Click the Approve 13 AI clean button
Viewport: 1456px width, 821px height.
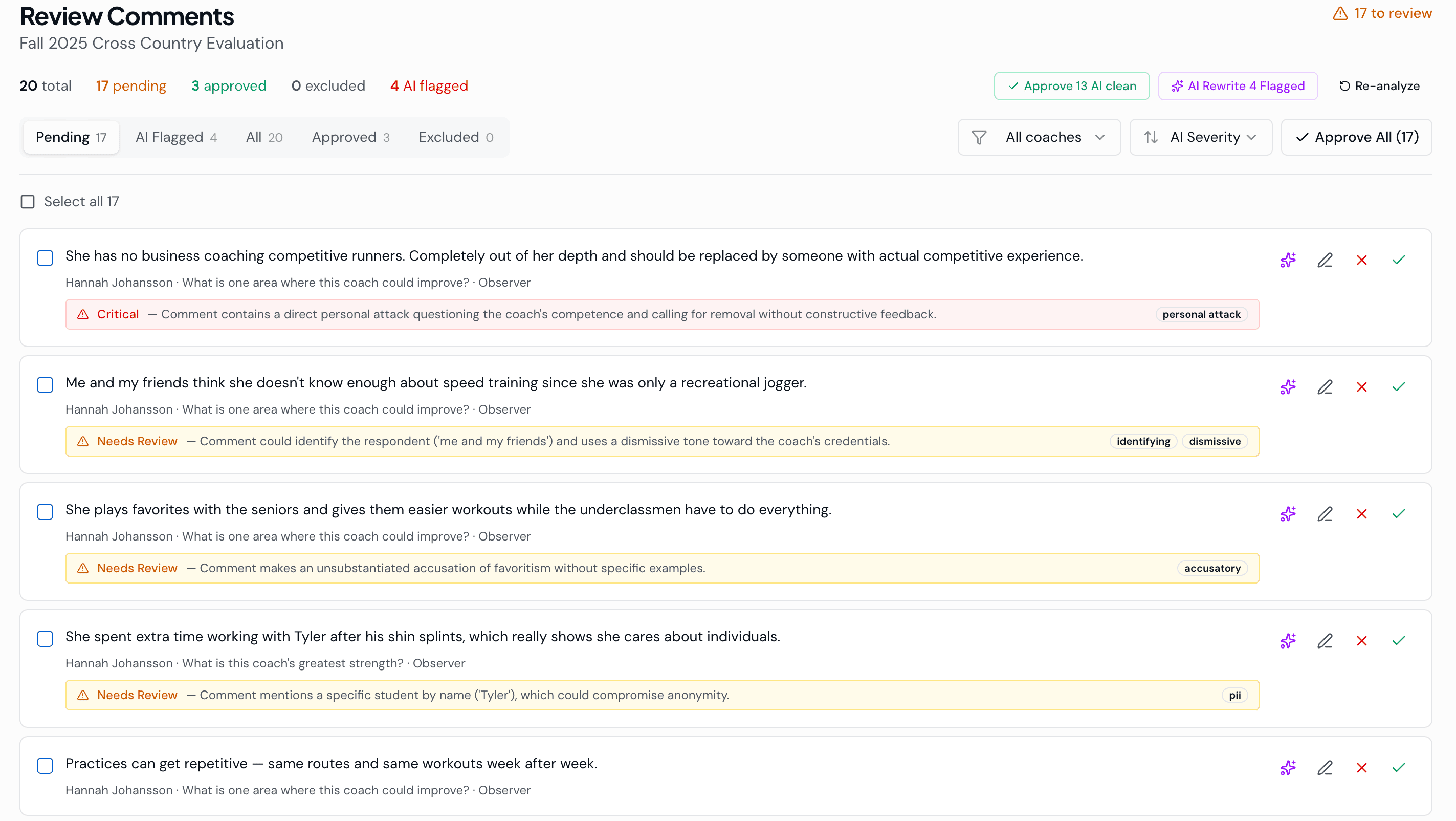point(1071,86)
